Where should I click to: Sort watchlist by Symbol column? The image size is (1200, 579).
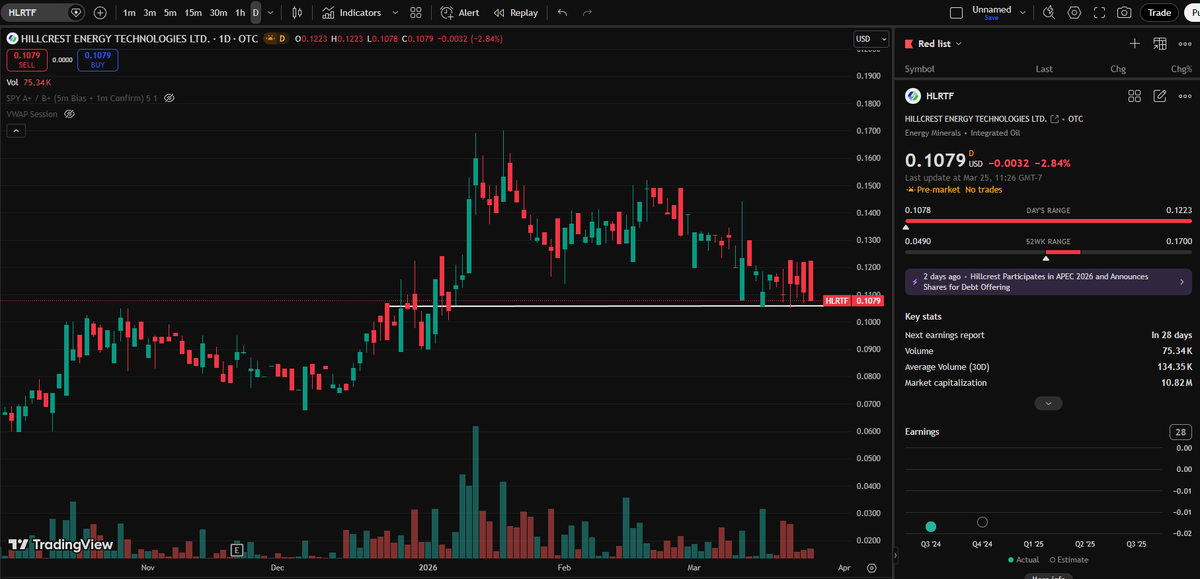(919, 69)
